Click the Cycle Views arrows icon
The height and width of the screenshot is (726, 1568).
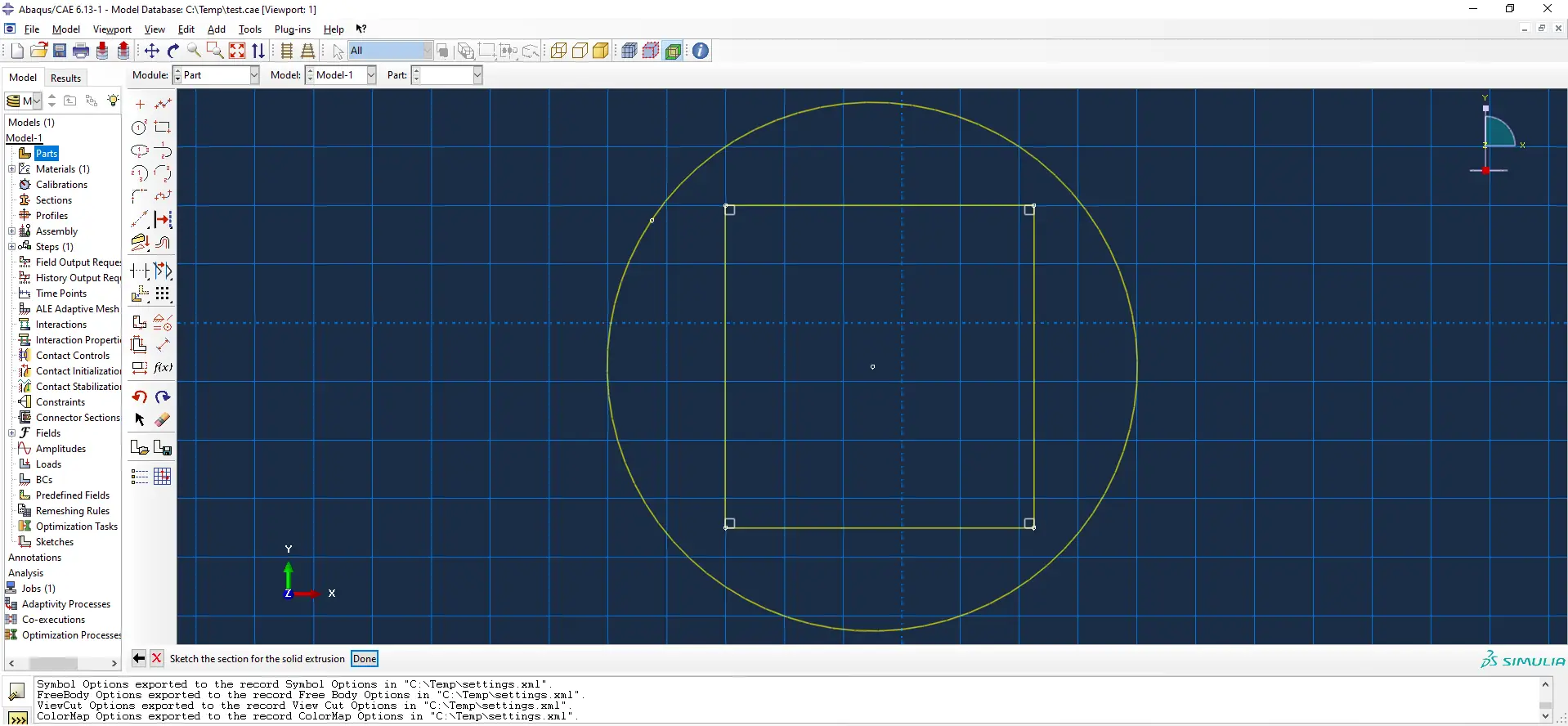258,51
